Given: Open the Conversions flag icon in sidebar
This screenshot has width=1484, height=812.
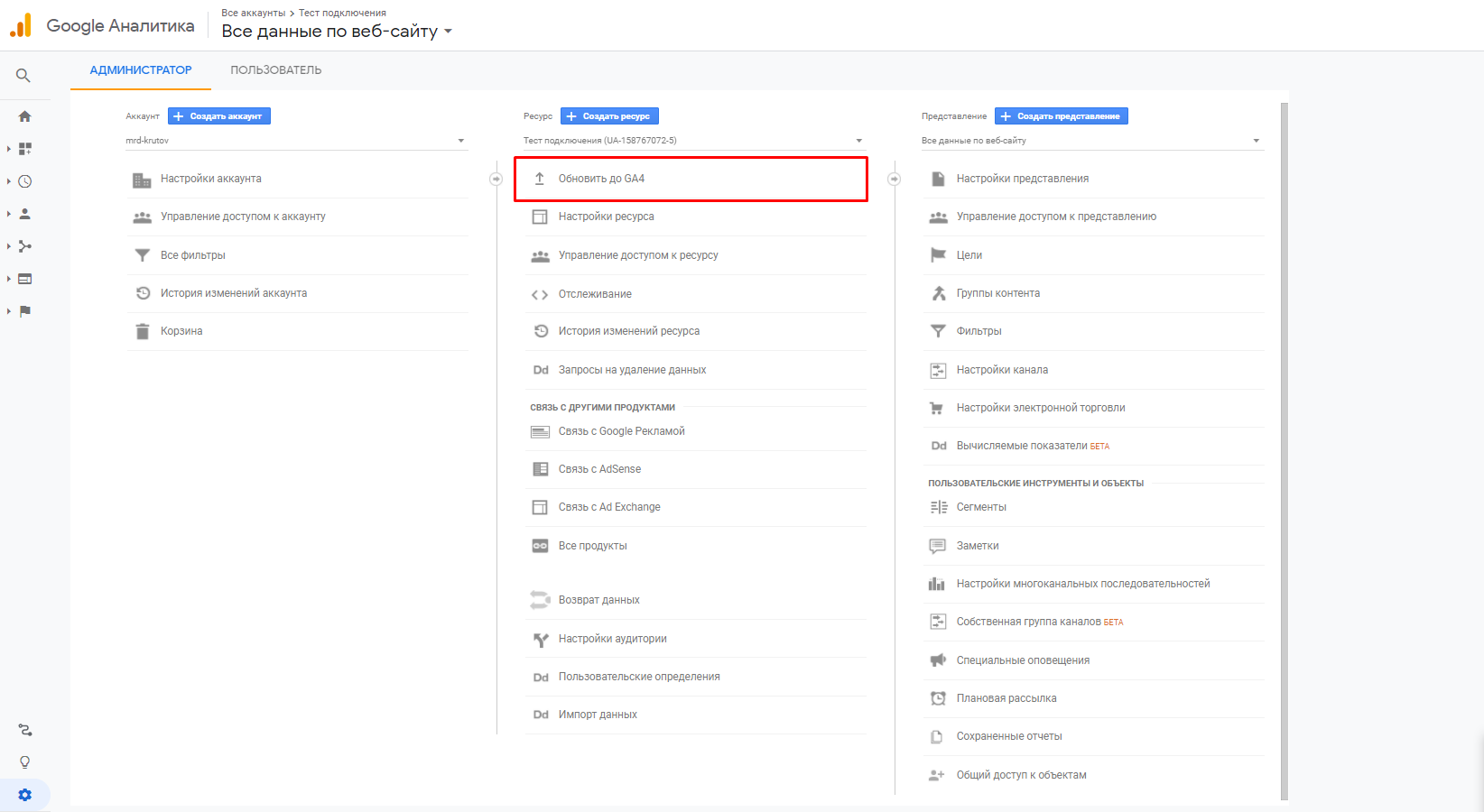Looking at the screenshot, I should coord(25,311).
